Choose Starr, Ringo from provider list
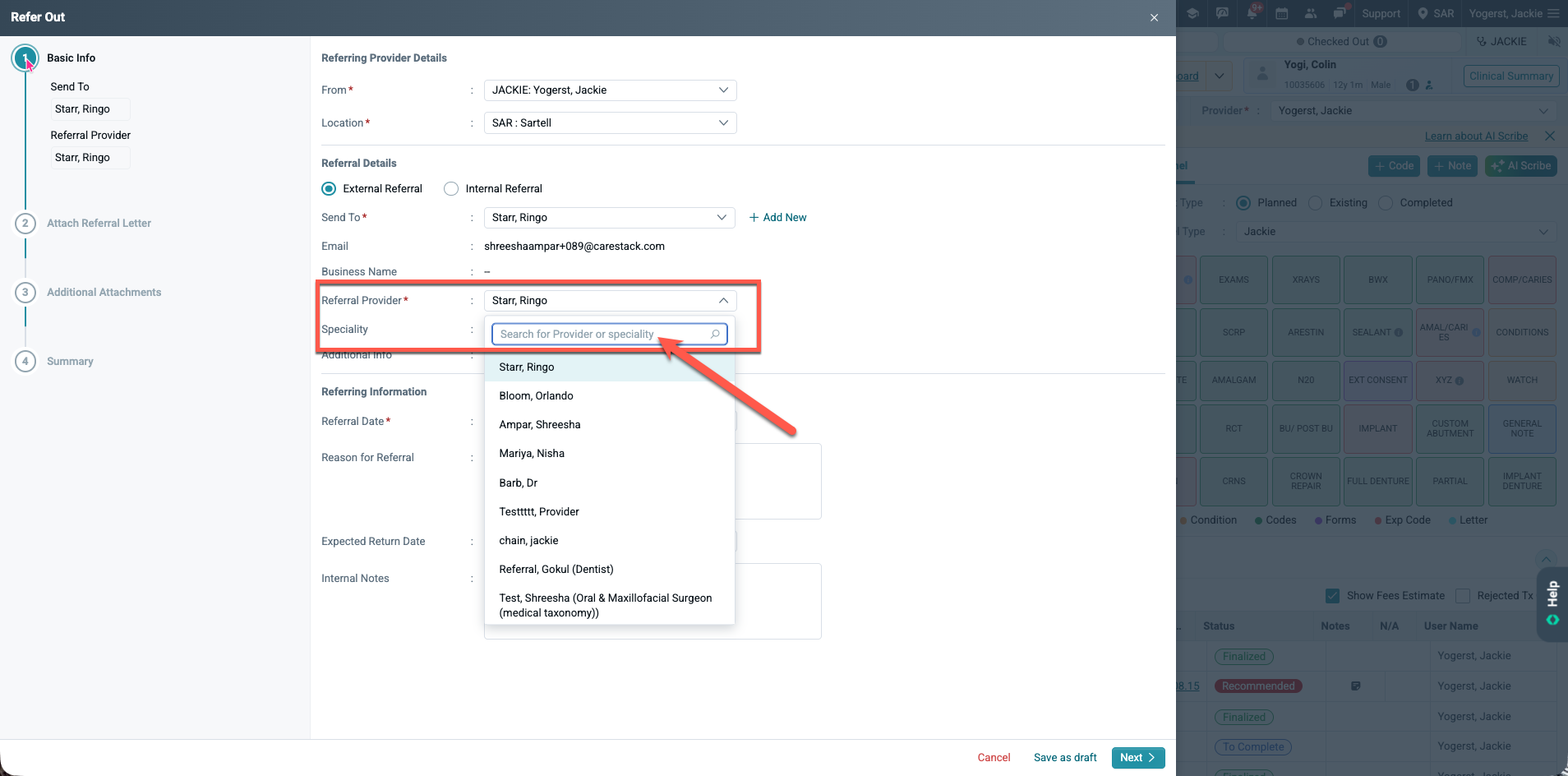This screenshot has width=1568, height=776. (609, 367)
